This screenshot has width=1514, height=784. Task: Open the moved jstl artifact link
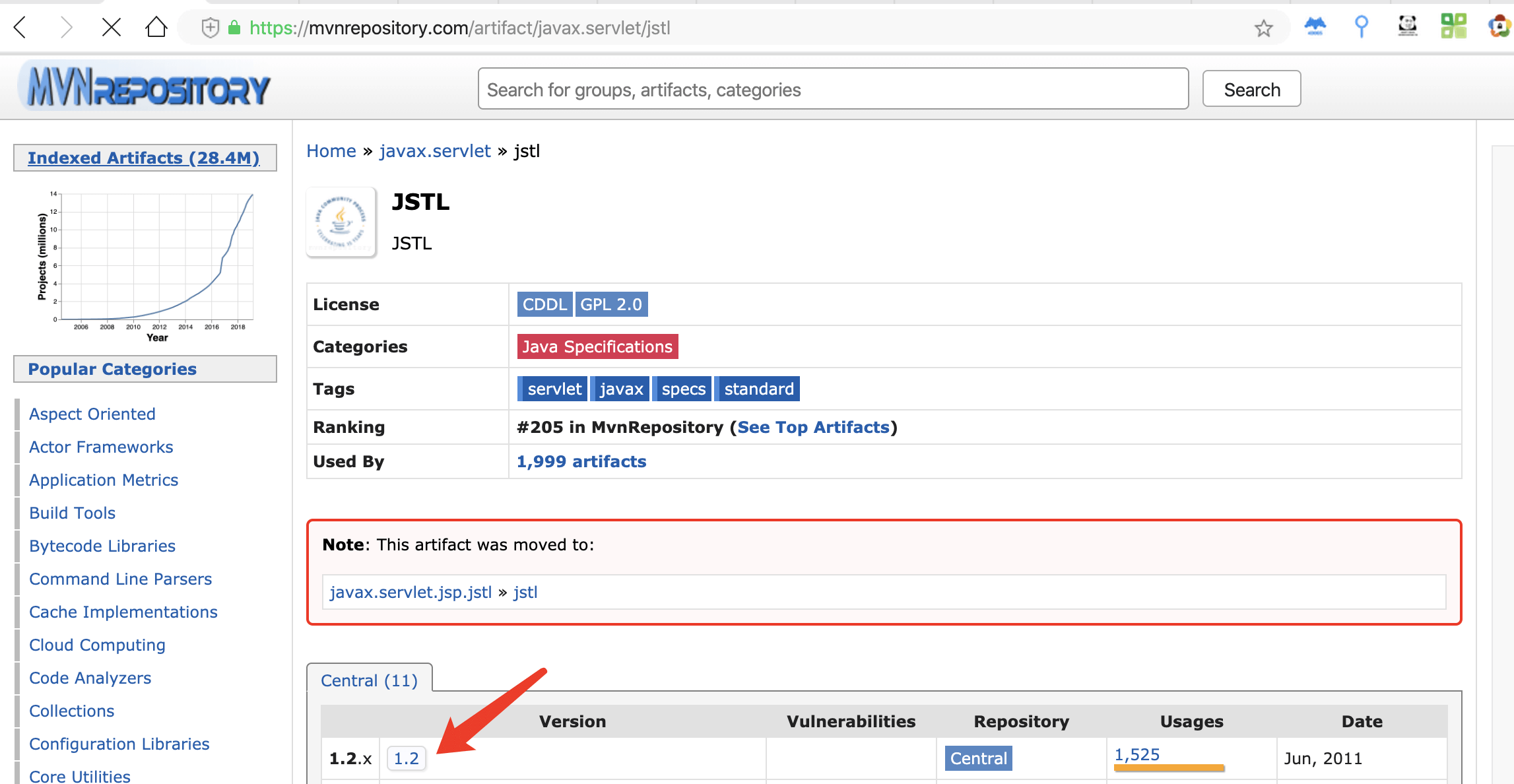tap(525, 592)
